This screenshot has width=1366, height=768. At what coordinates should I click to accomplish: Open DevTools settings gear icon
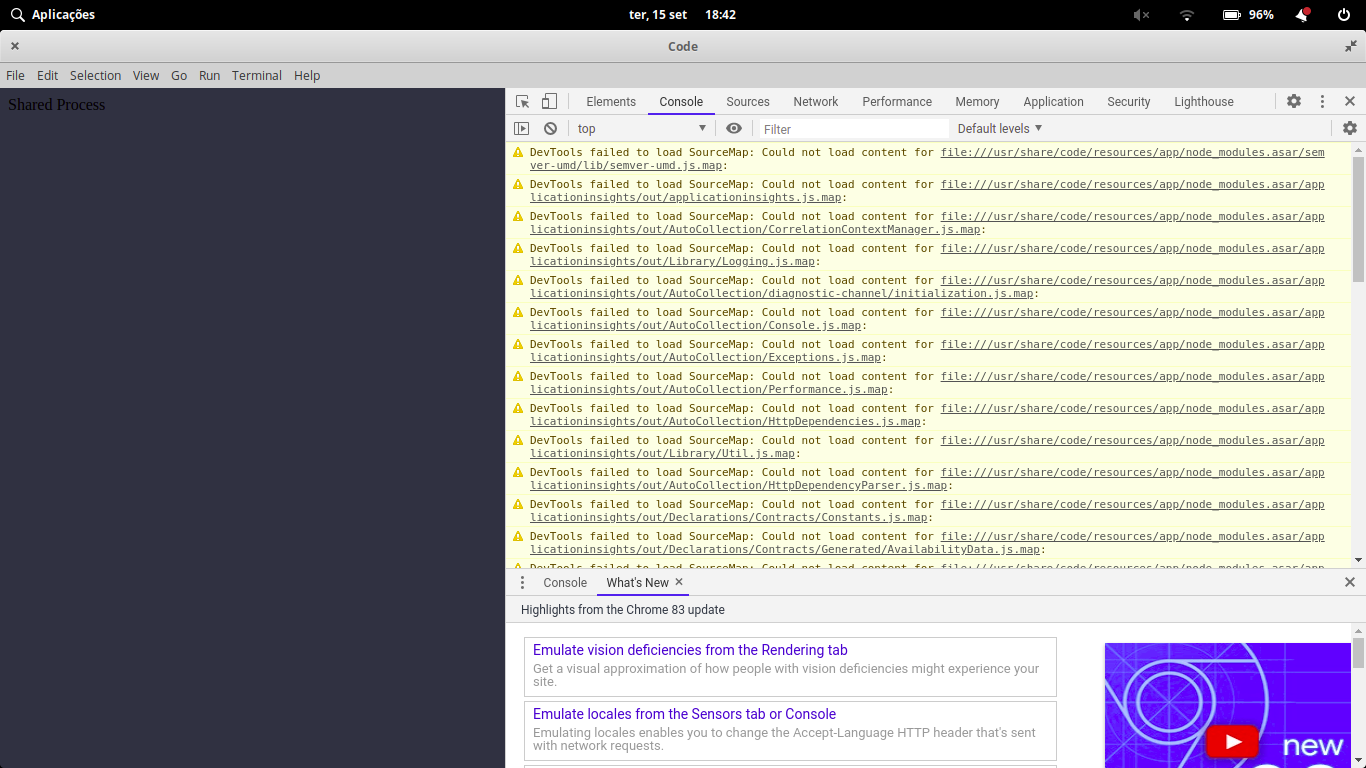(1294, 101)
